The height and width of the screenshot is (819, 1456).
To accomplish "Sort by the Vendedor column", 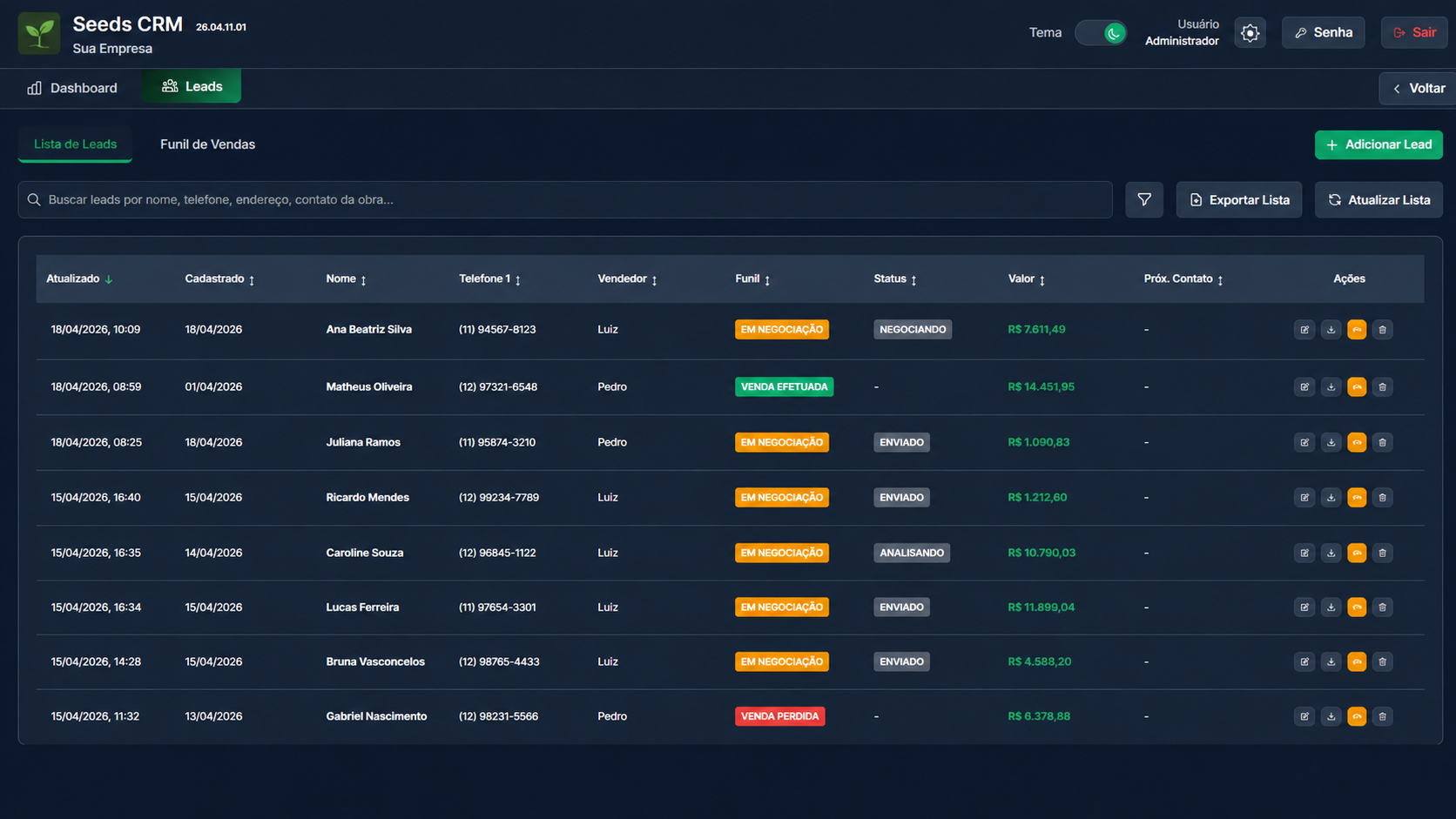I will (627, 279).
